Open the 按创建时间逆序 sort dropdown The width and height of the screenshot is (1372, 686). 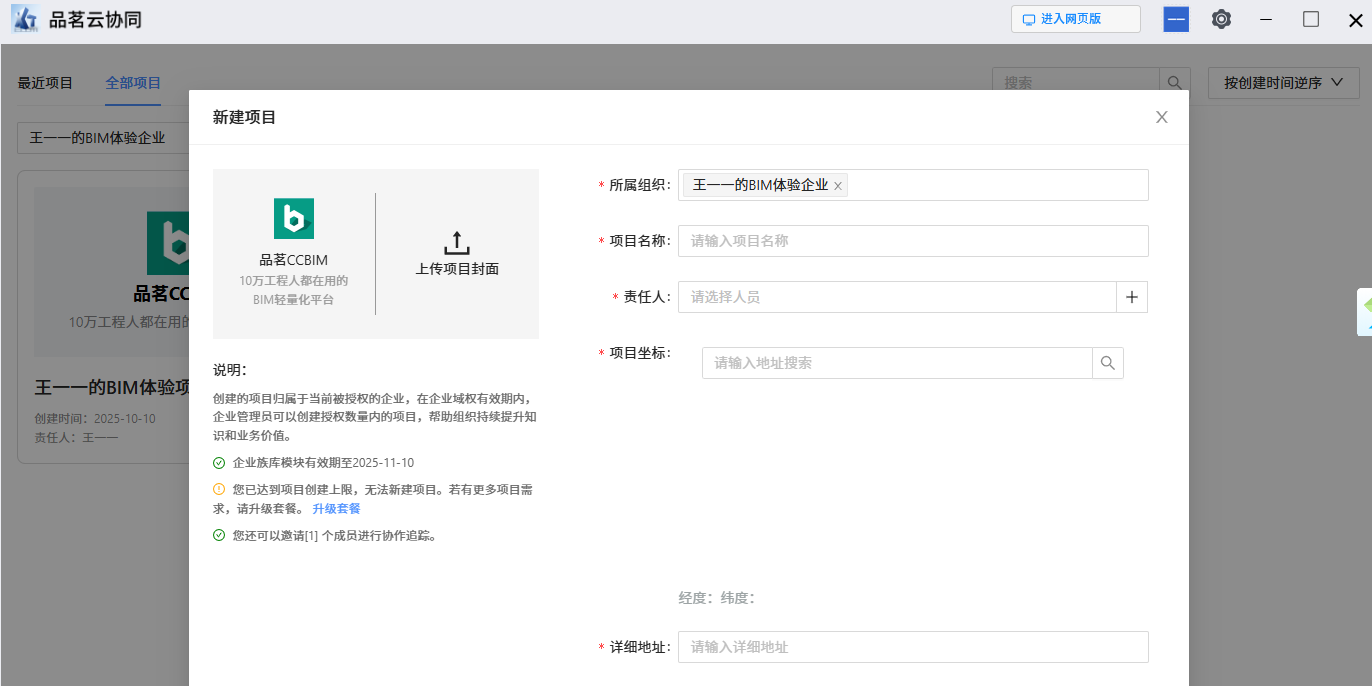[x=1283, y=83]
